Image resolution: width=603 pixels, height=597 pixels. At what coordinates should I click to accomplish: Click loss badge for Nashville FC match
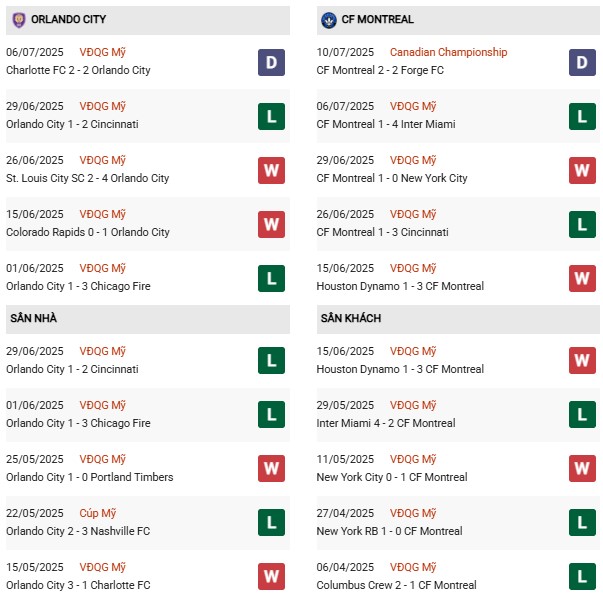tap(271, 523)
